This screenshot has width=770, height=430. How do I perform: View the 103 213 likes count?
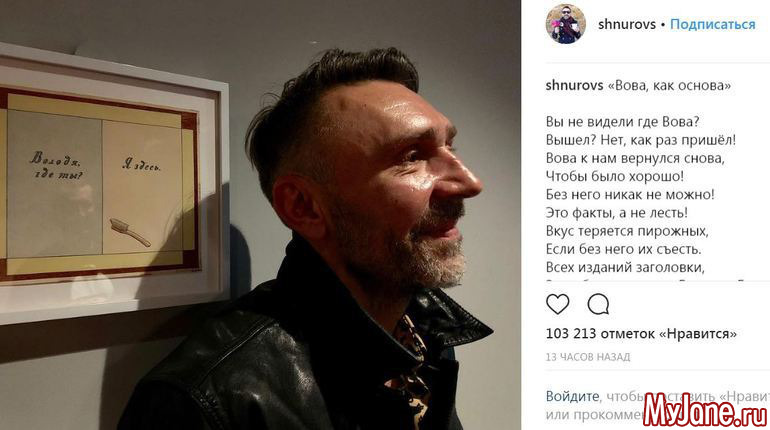pos(641,334)
